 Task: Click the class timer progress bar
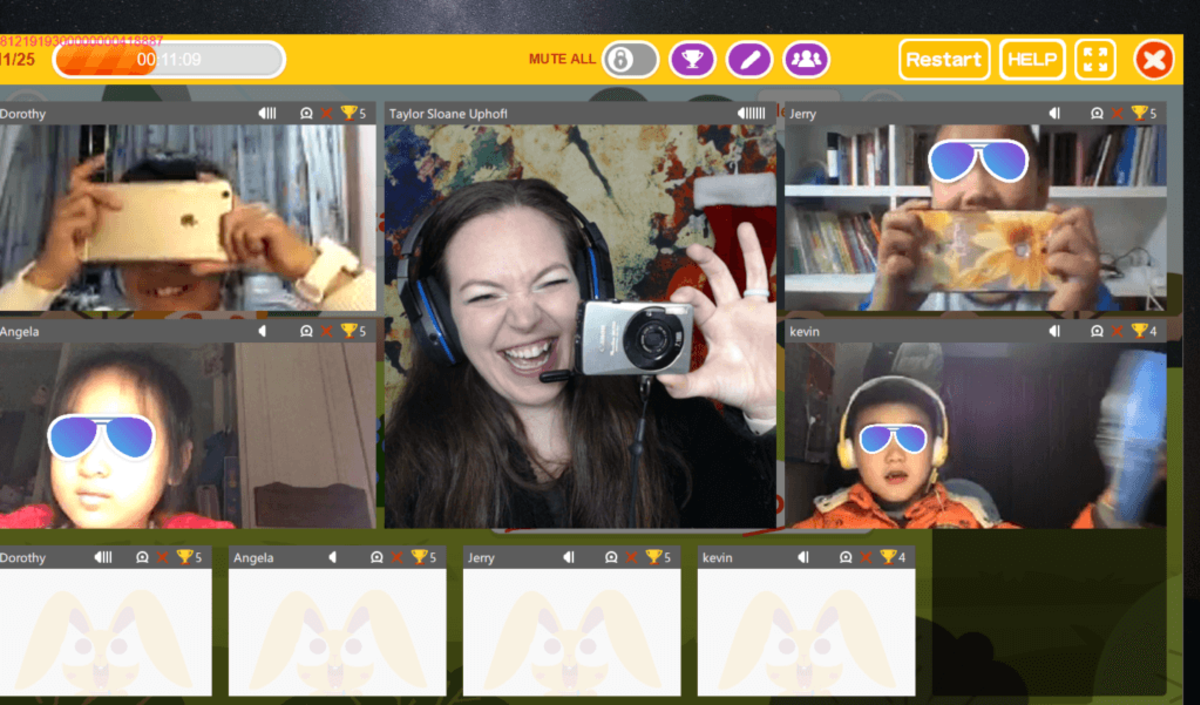(x=169, y=60)
